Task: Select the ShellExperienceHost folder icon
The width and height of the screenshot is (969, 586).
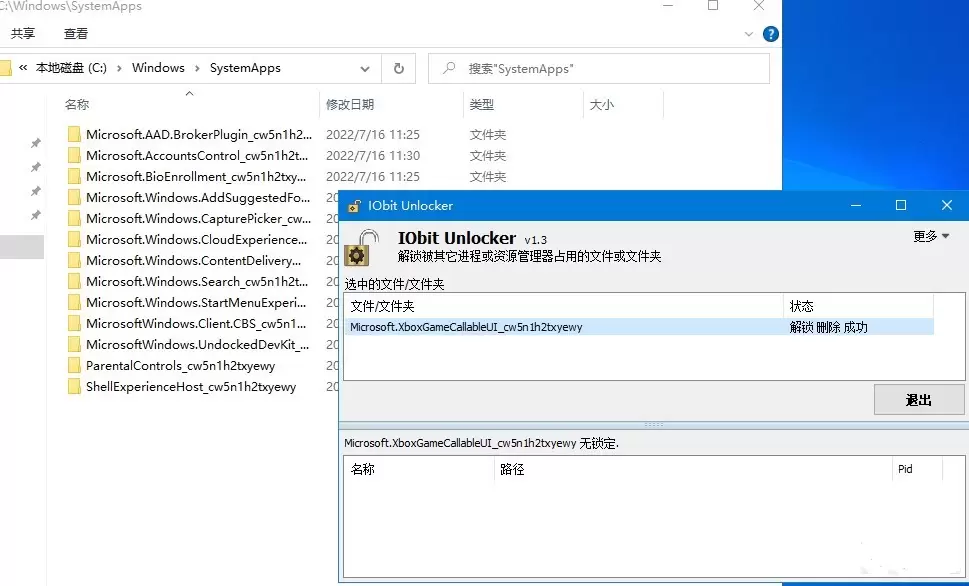Action: (74, 387)
